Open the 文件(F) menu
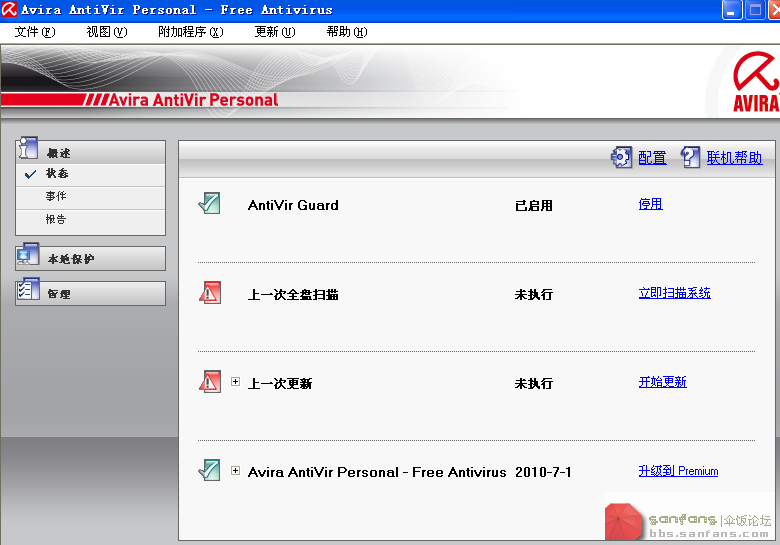The width and height of the screenshot is (780, 545). click(x=35, y=32)
